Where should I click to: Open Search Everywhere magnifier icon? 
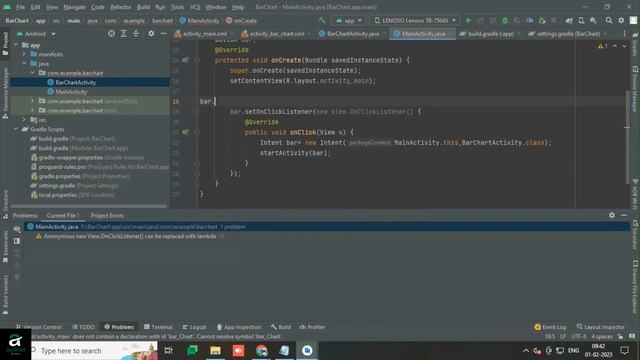click(609, 20)
